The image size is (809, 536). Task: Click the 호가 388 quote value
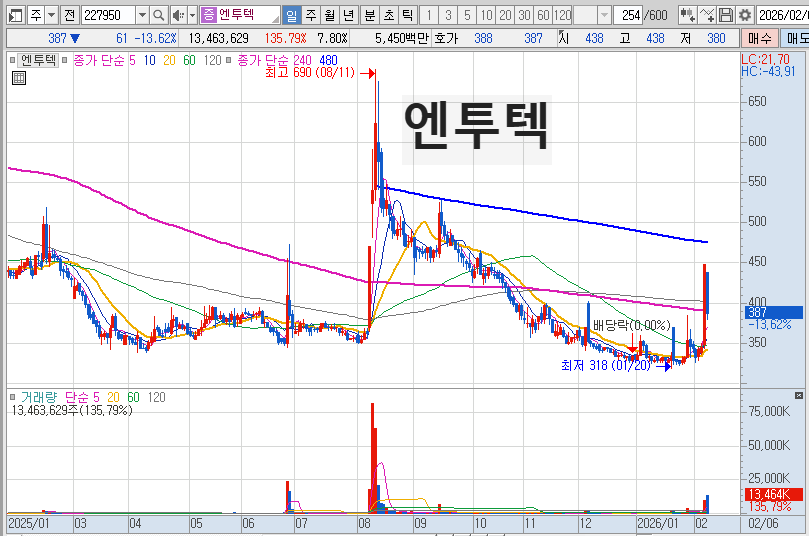pyautogui.click(x=483, y=38)
